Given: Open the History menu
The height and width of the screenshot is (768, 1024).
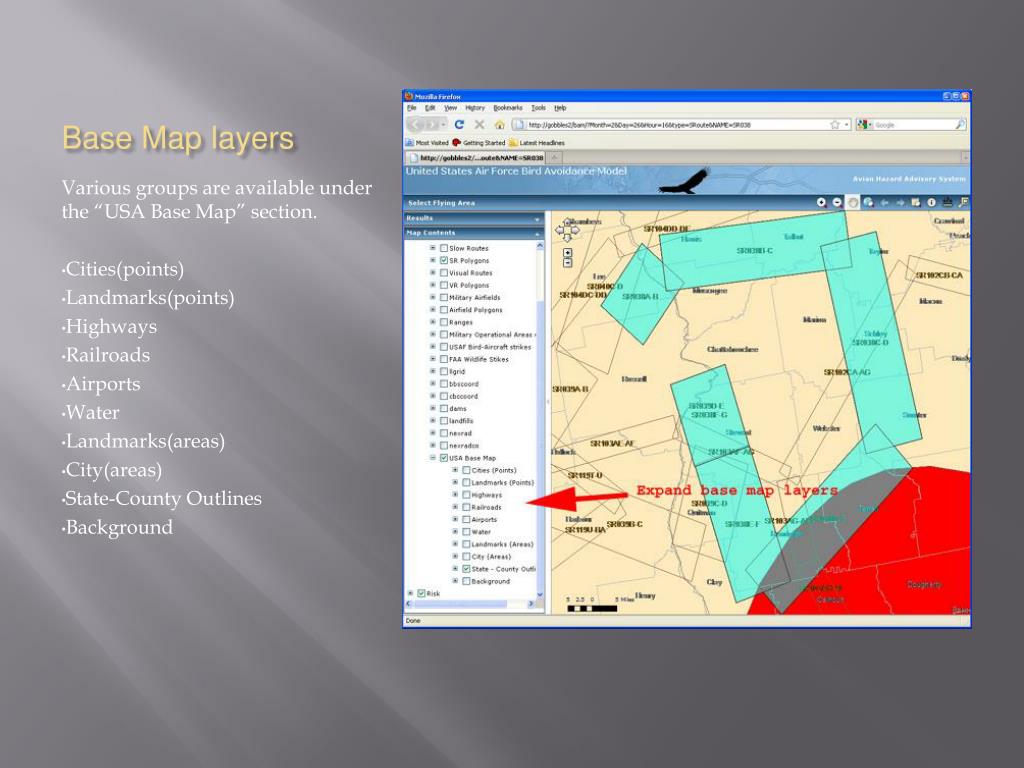Looking at the screenshot, I should pos(475,108).
